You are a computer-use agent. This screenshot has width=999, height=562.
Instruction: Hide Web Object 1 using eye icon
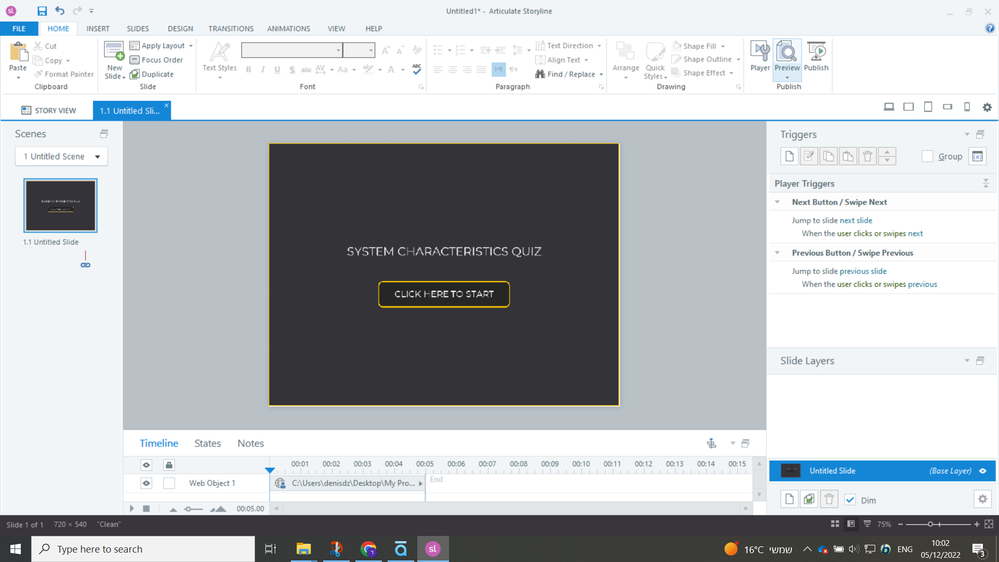[x=146, y=483]
